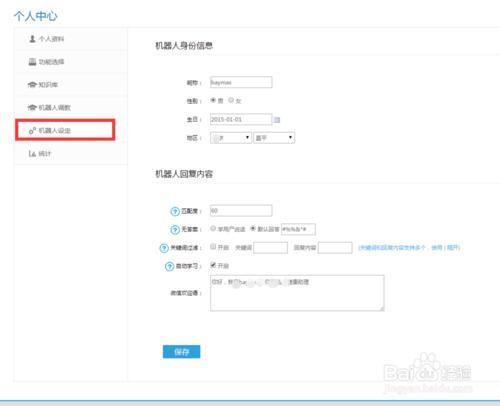Click the help icon beside 匹配度
500x406 pixels.
tap(175, 211)
